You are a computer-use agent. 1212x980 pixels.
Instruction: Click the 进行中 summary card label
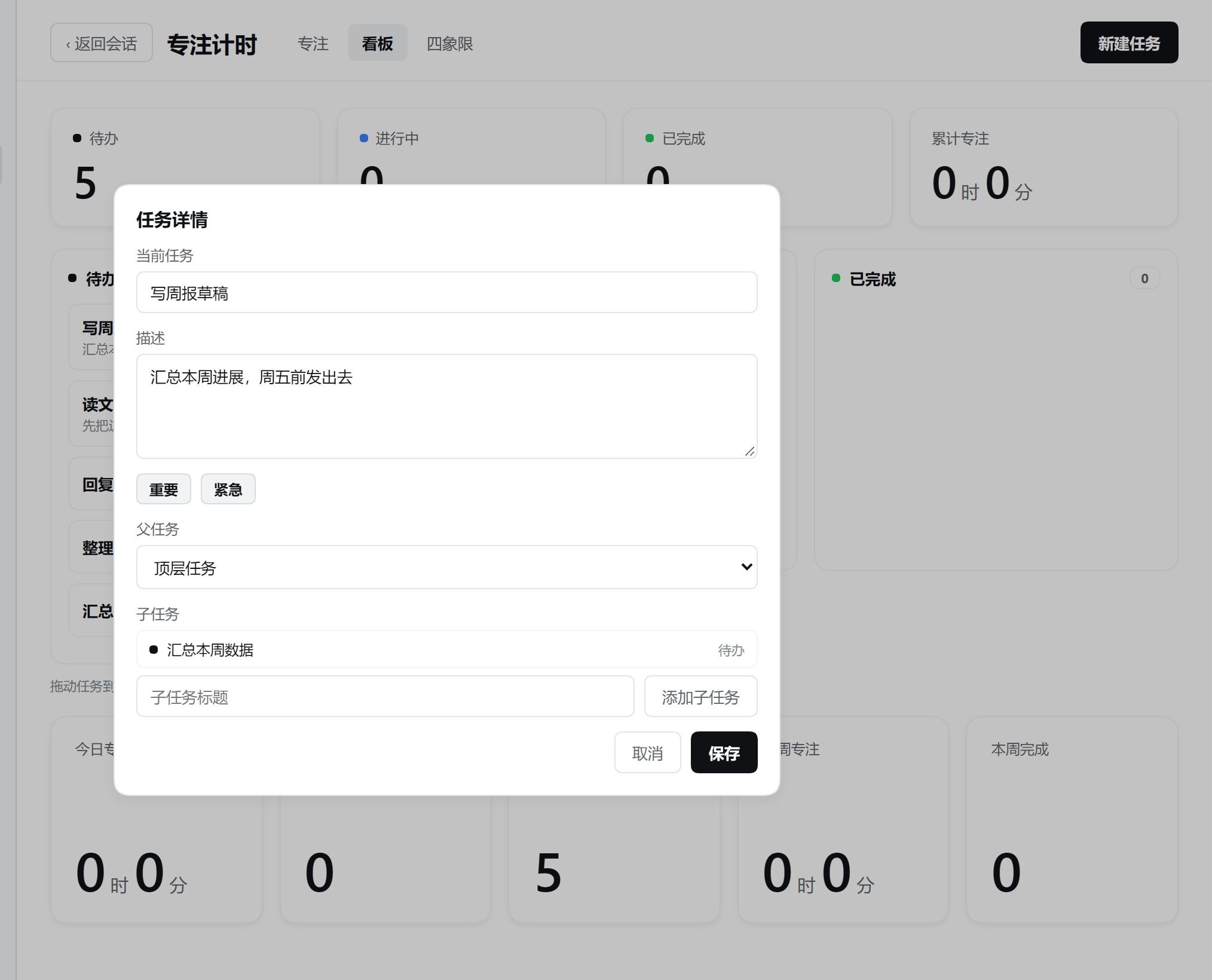(397, 139)
